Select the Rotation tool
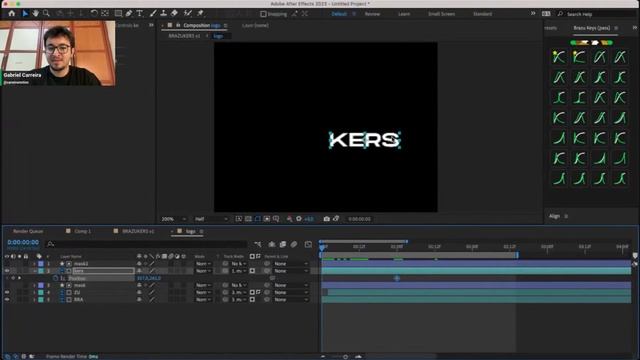640x360 pixels. [x=94, y=13]
